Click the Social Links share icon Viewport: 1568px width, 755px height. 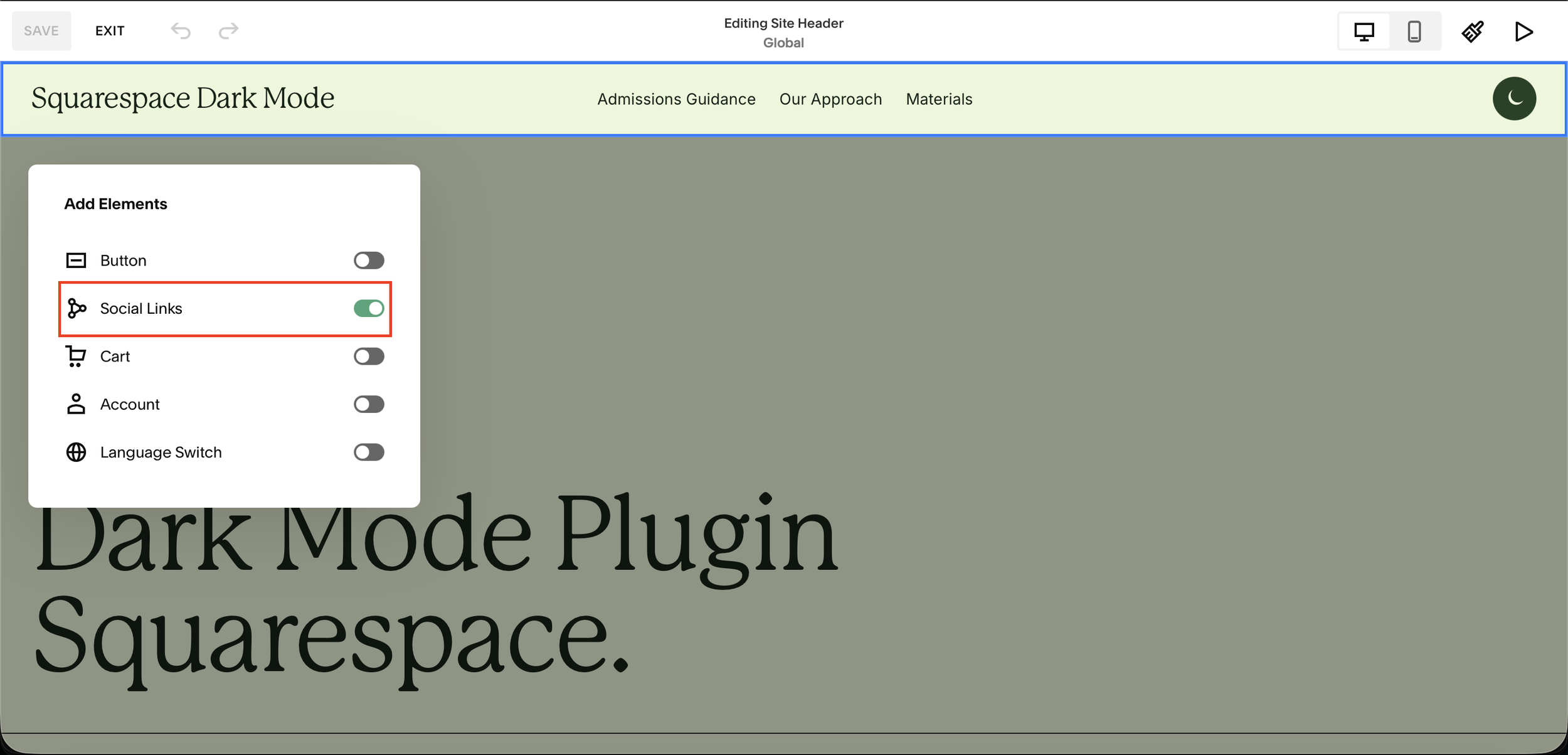pyautogui.click(x=77, y=308)
